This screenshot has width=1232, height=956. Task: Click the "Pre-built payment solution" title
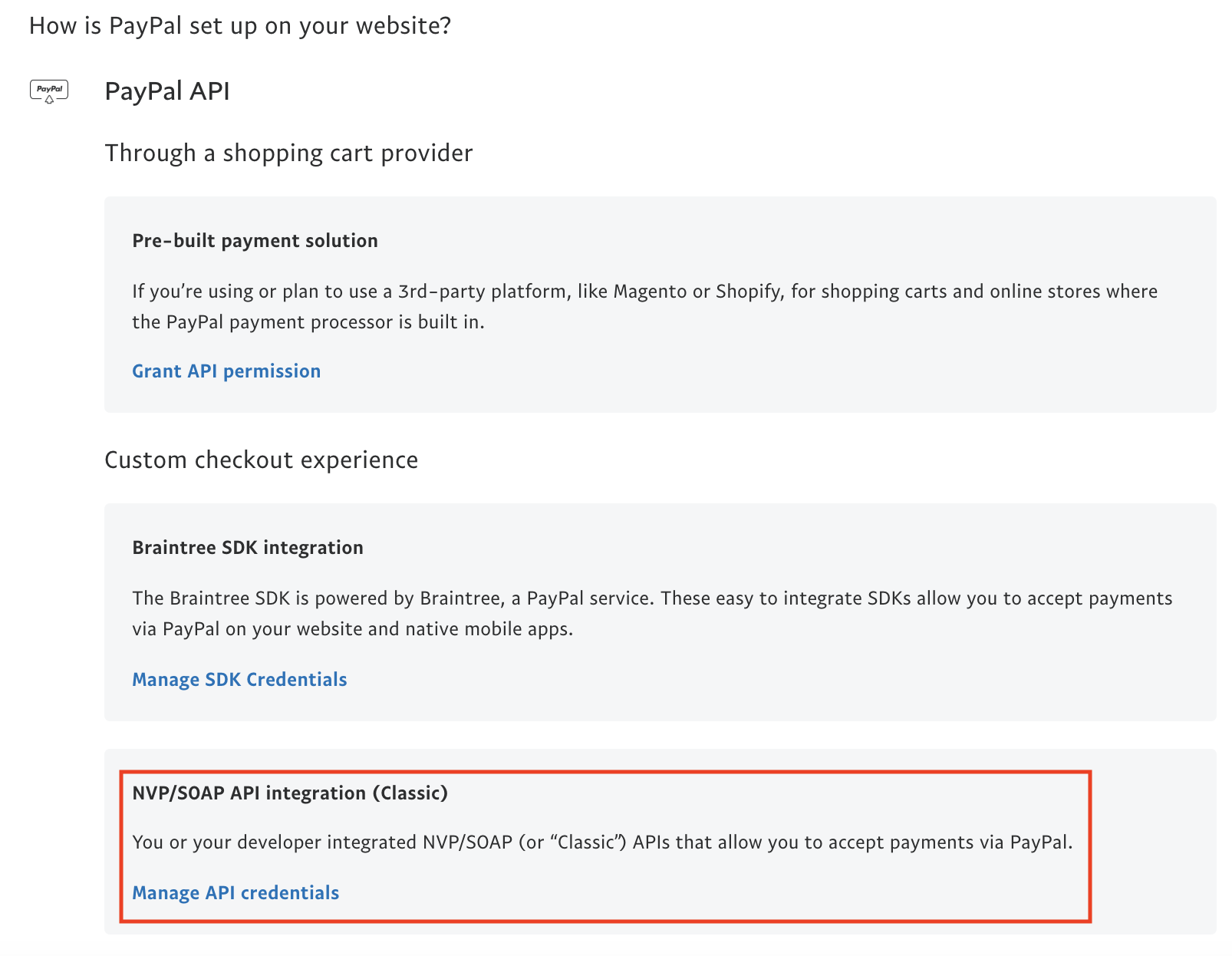point(255,241)
